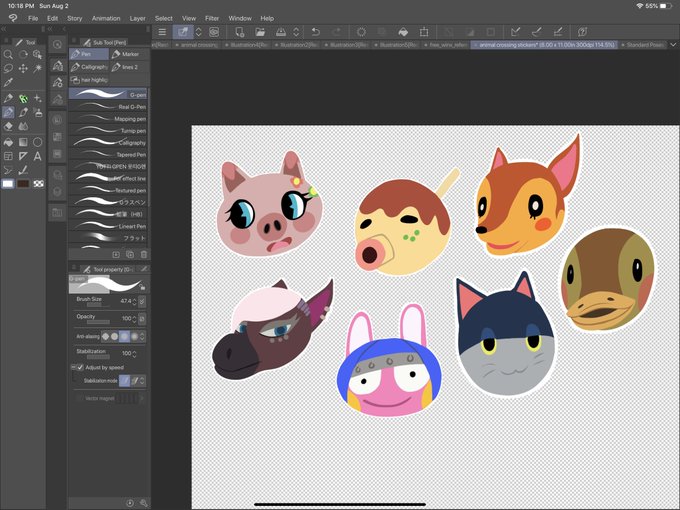This screenshot has width=680, height=510.
Task: Select the Auto select magic wand tool
Action: coord(38,69)
